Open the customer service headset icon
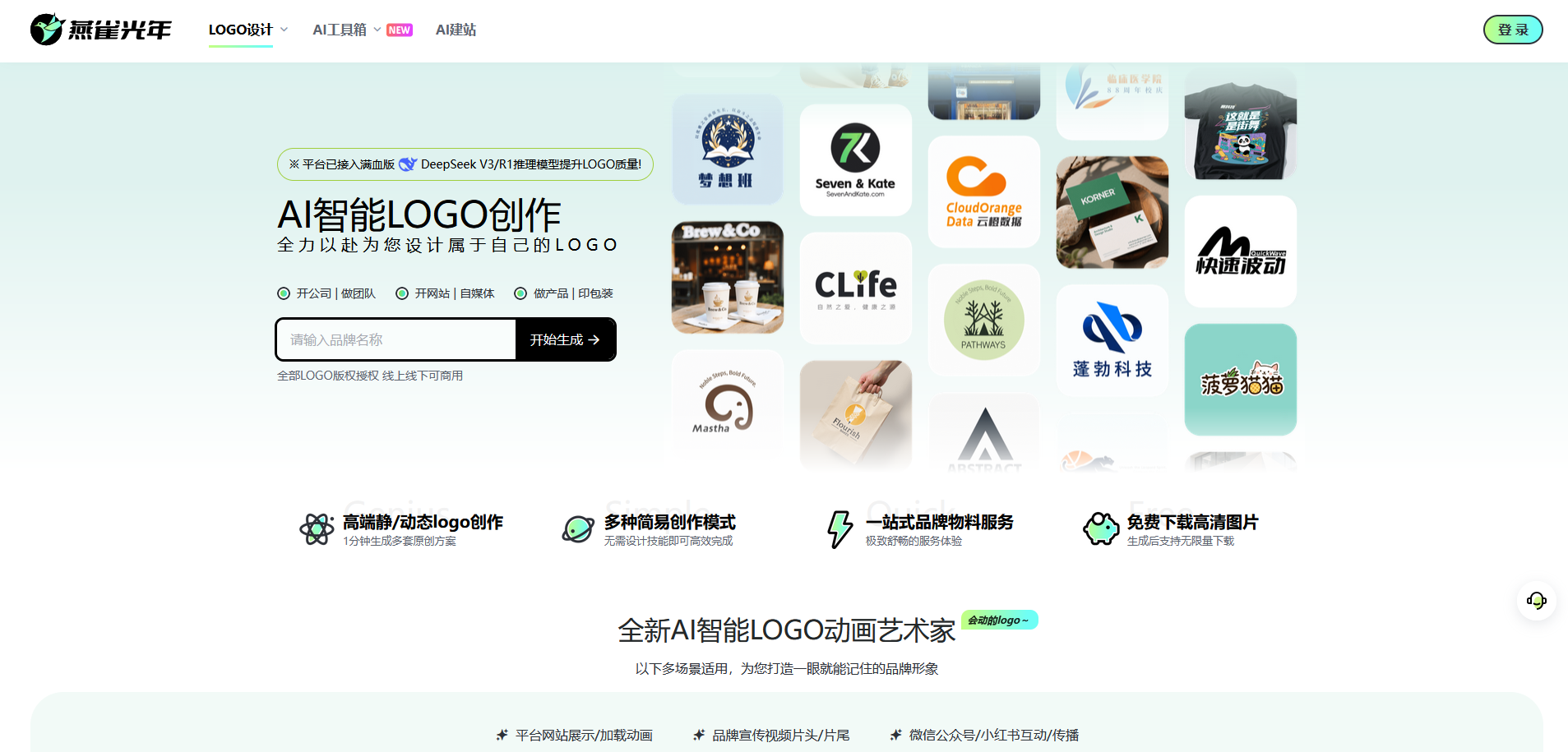 [x=1536, y=601]
